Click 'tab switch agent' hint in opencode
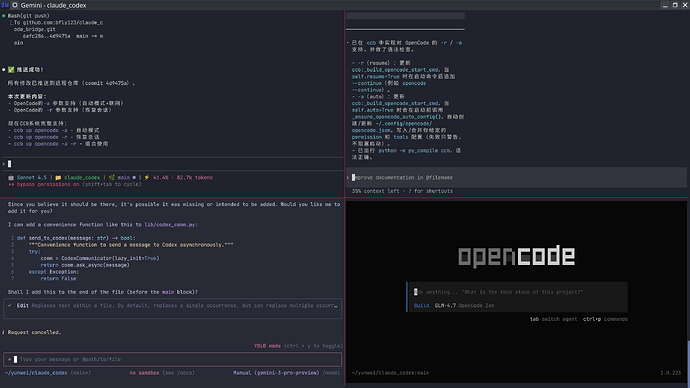This screenshot has width=690, height=388. (x=553, y=319)
